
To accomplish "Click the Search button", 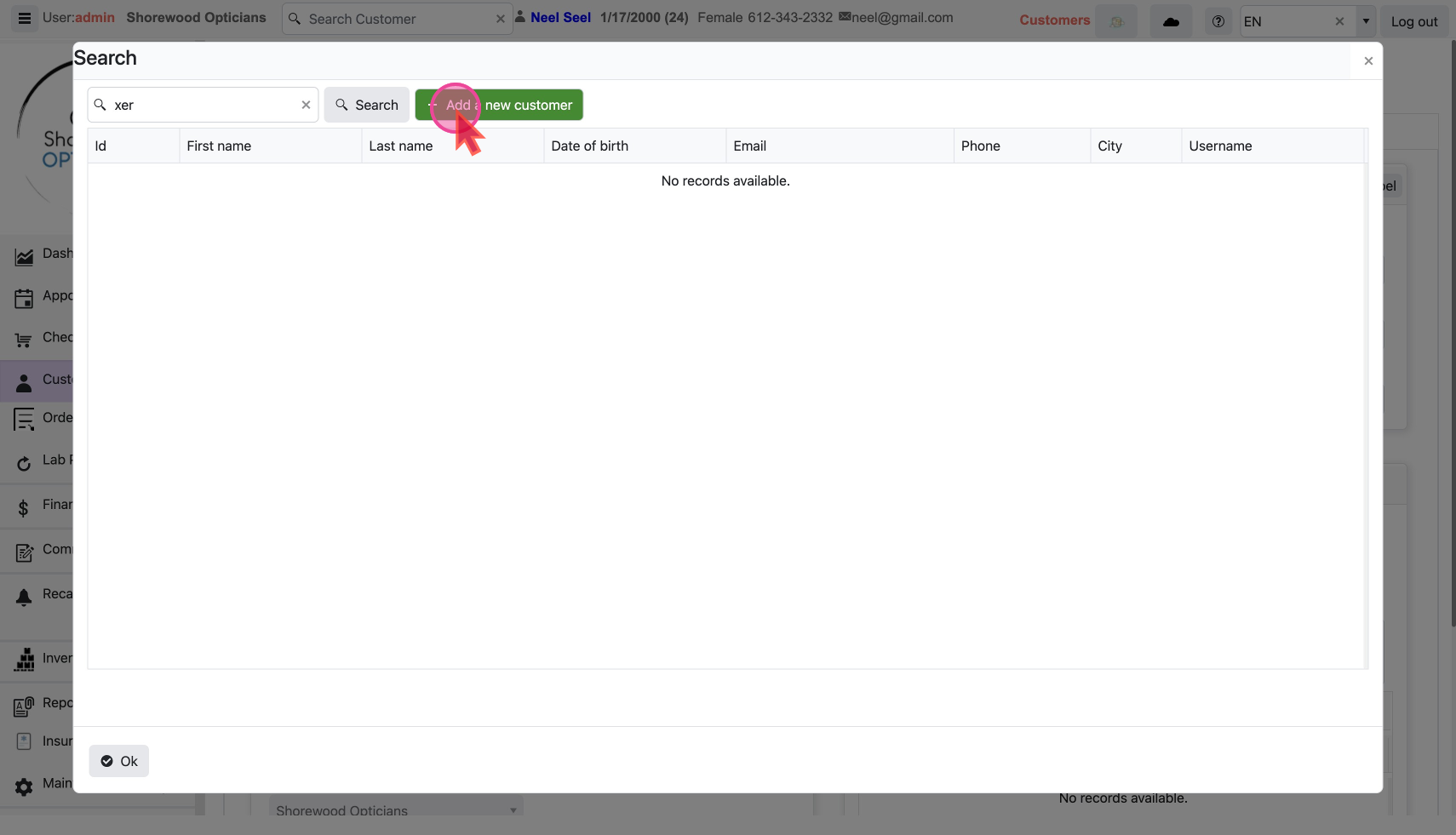I will [366, 105].
